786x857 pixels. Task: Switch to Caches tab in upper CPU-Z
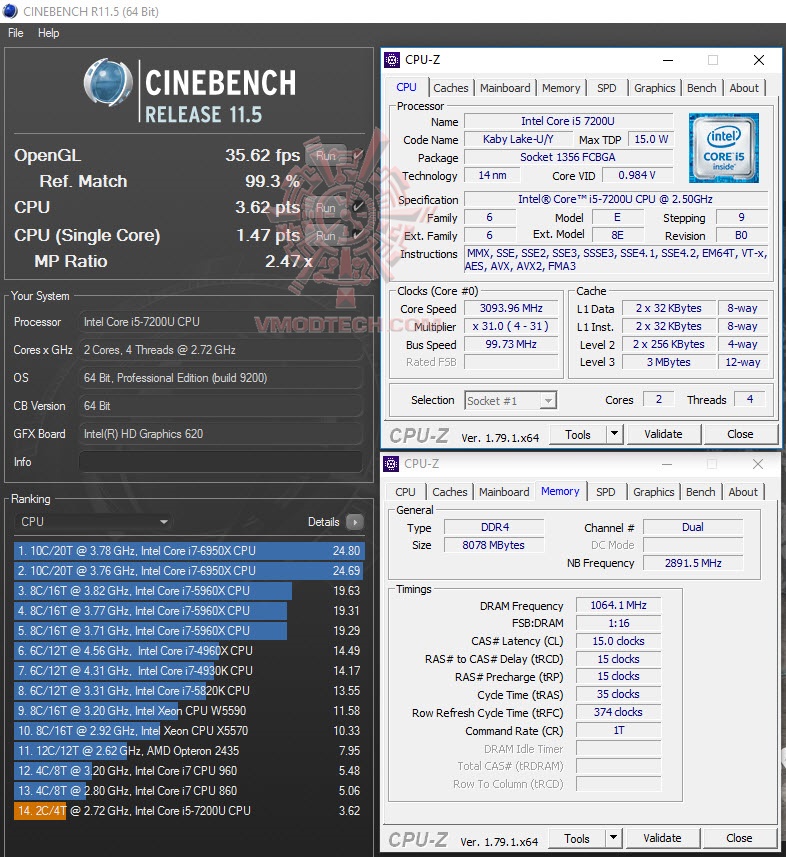pos(451,88)
